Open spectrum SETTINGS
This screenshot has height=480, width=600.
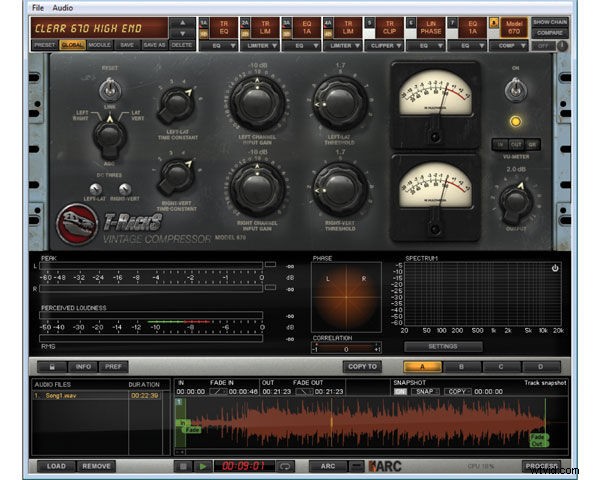(443, 346)
